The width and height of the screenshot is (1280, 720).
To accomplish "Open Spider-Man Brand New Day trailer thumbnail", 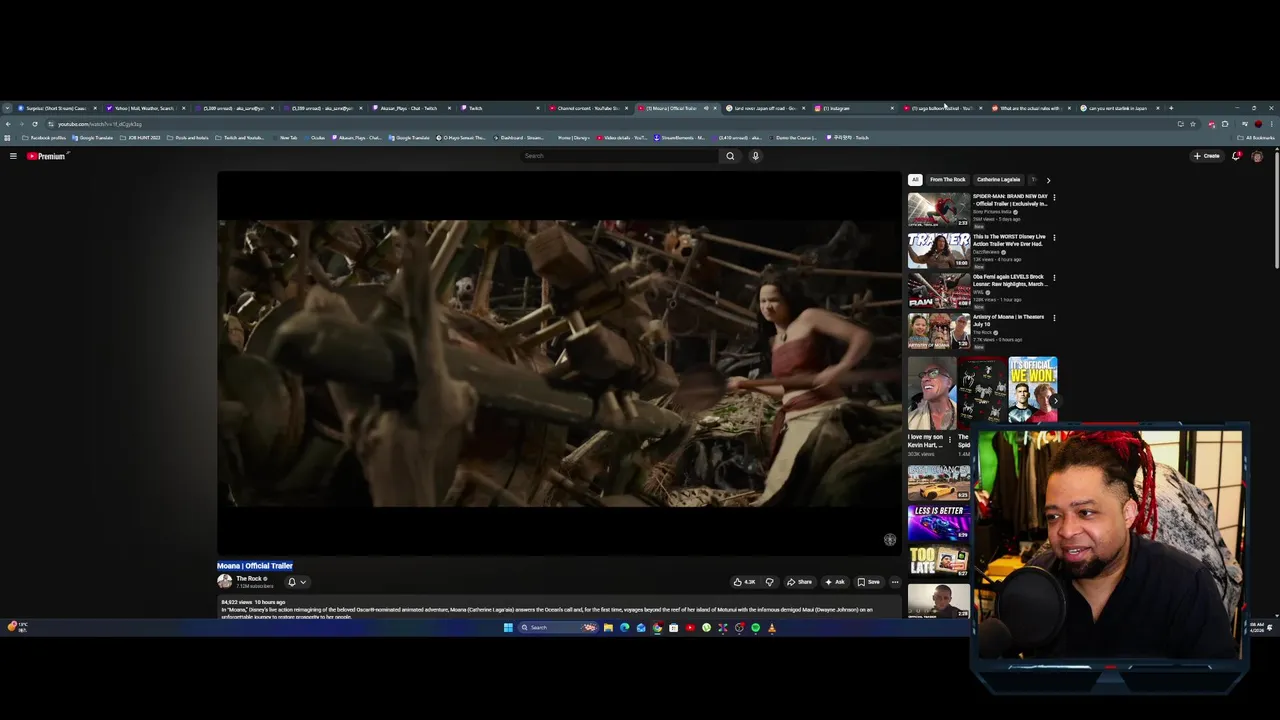I will (x=938, y=210).
